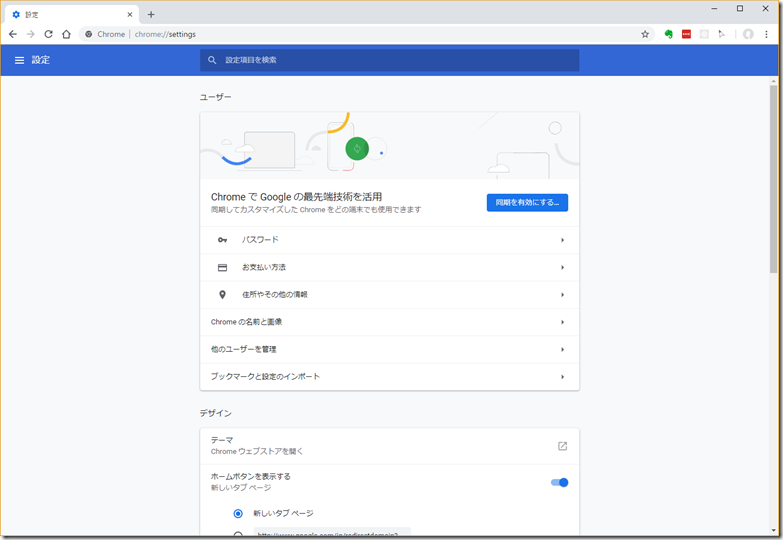Open 他のユーザーを管理 setting
The image size is (783, 540).
pyautogui.click(x=390, y=350)
